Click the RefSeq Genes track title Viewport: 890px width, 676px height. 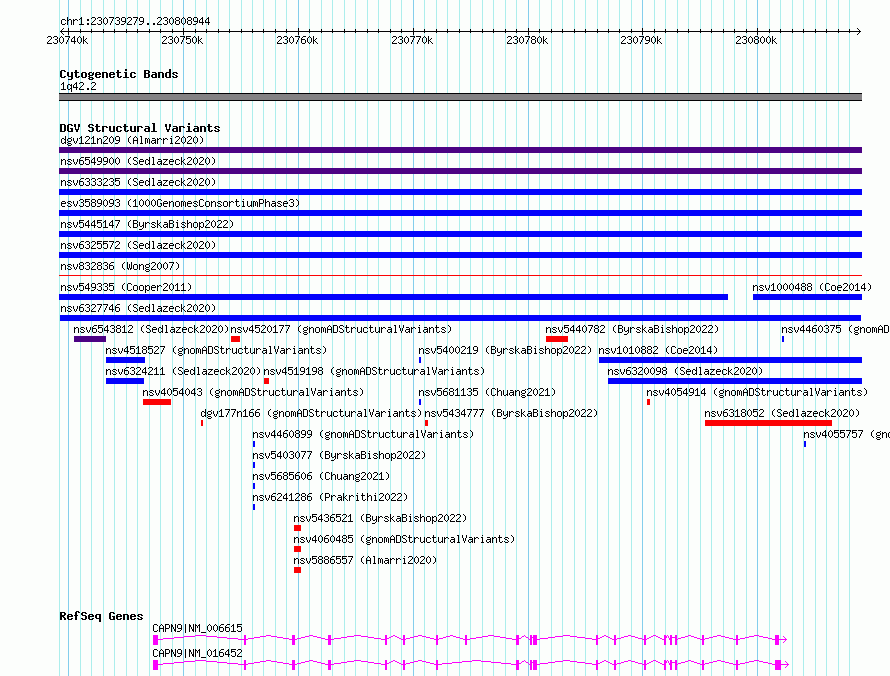pyautogui.click(x=101, y=616)
